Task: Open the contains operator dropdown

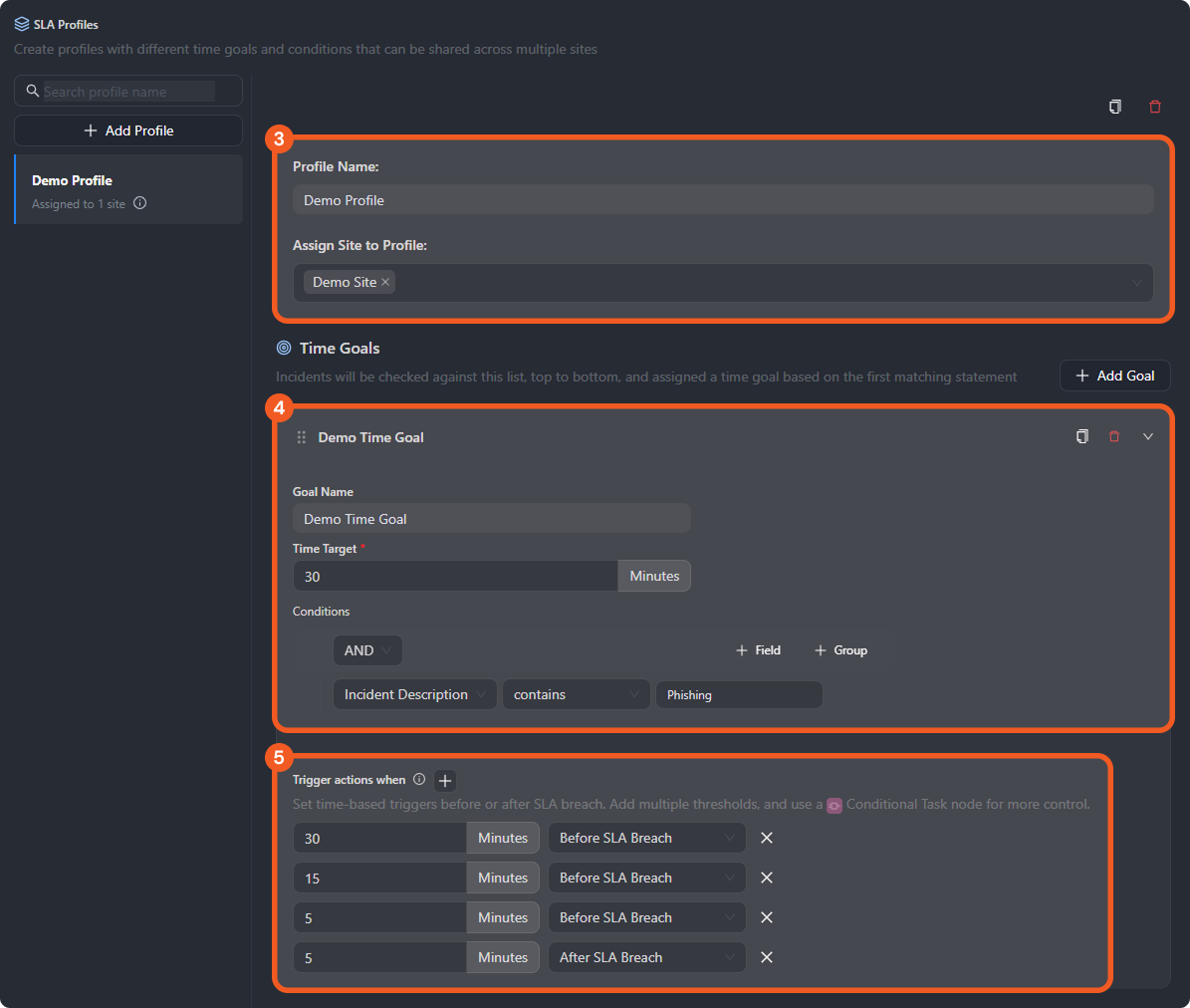Action: pos(576,694)
